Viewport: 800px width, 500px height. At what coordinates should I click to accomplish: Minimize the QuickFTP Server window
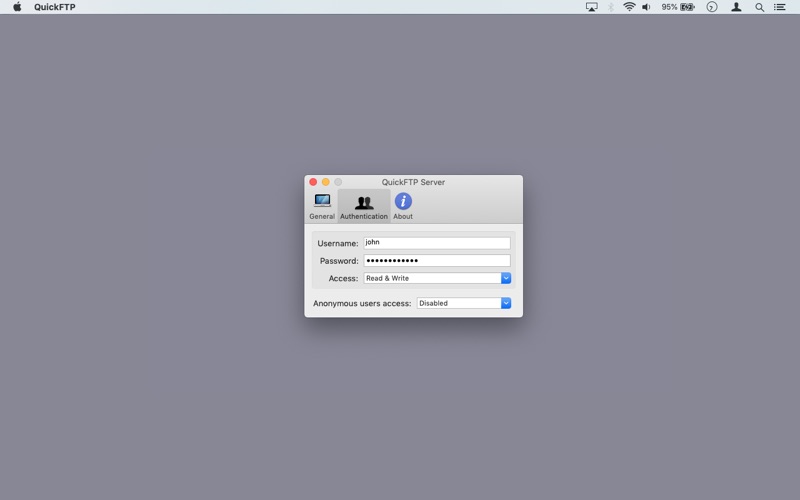(326, 182)
